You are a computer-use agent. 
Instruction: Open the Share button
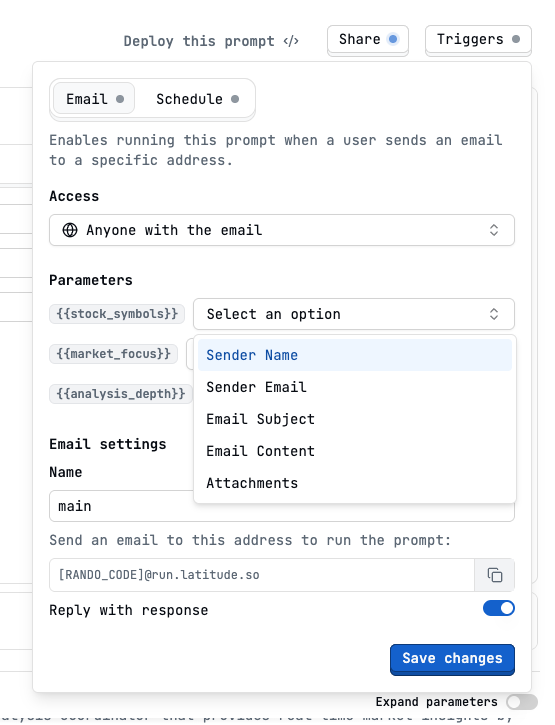pos(368,39)
